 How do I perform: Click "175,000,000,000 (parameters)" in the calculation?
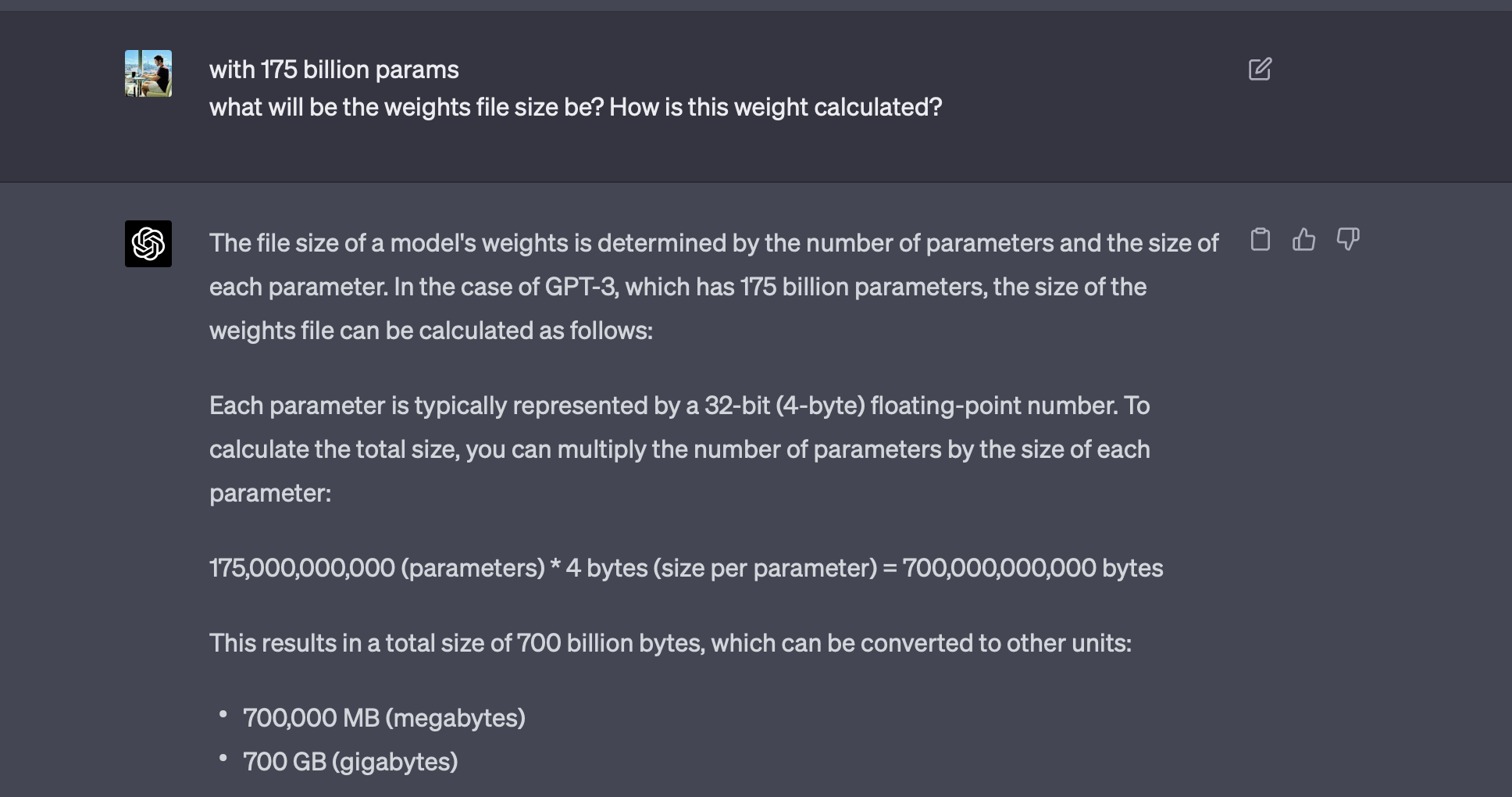click(376, 568)
